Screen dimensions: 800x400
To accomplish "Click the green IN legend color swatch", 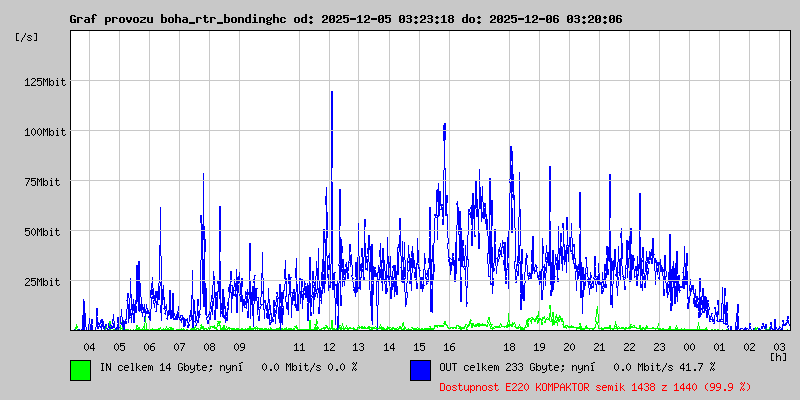I will click(81, 369).
